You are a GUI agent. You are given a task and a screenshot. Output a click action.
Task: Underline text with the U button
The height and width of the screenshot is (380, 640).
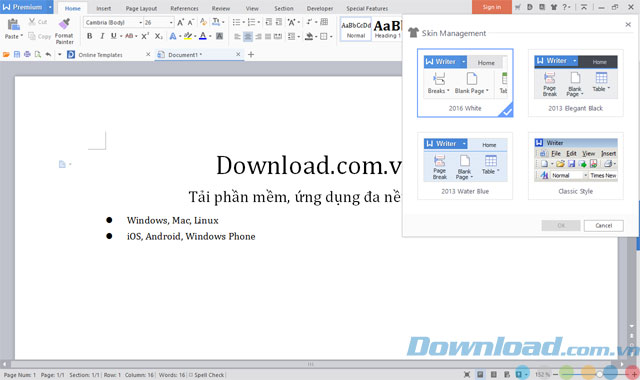point(113,36)
